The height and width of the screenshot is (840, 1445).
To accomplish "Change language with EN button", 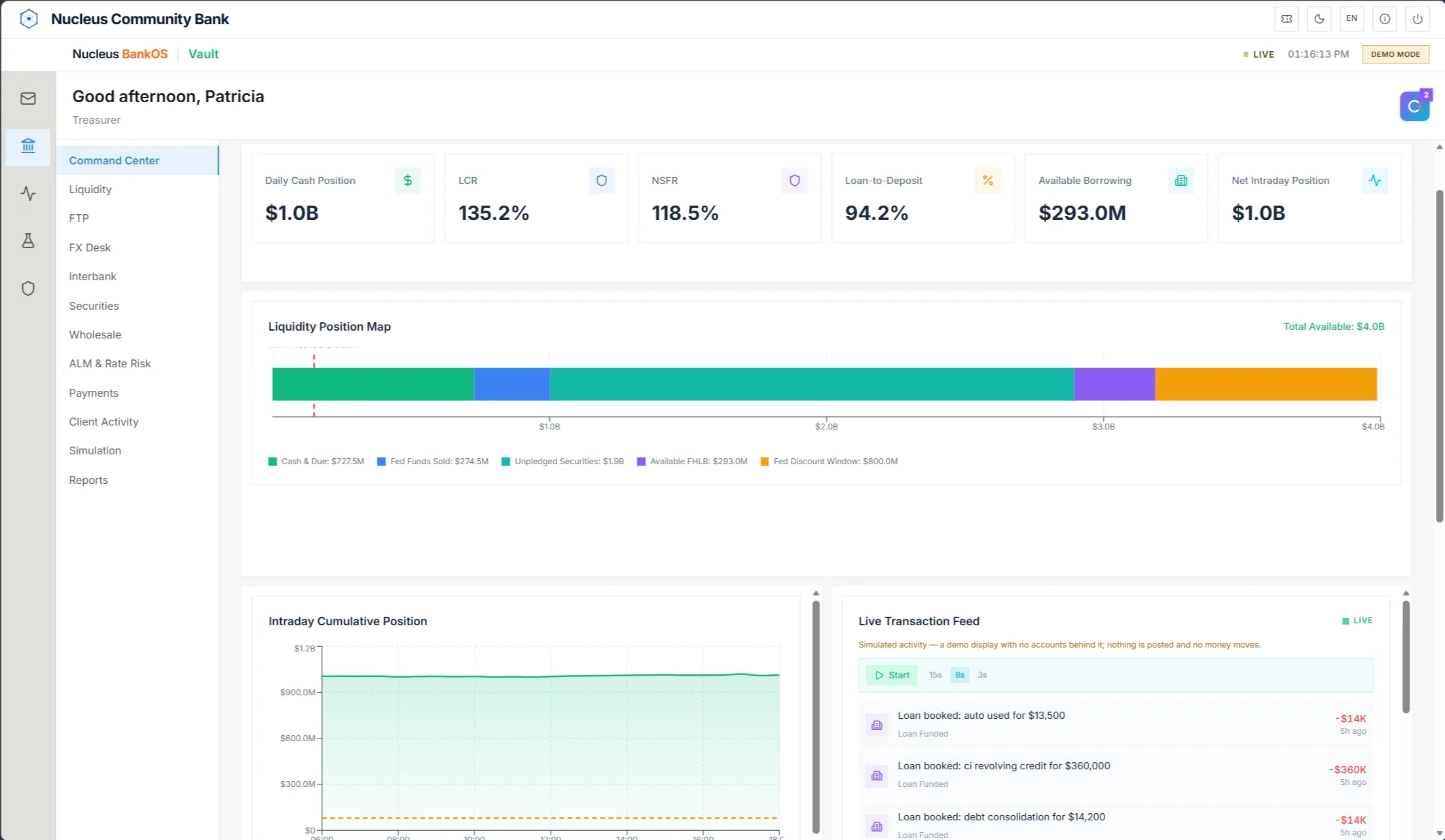I will pyautogui.click(x=1352, y=19).
